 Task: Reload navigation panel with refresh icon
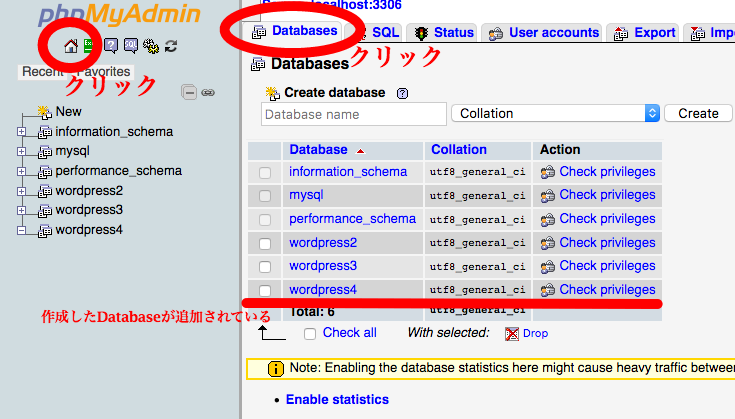pos(171,45)
